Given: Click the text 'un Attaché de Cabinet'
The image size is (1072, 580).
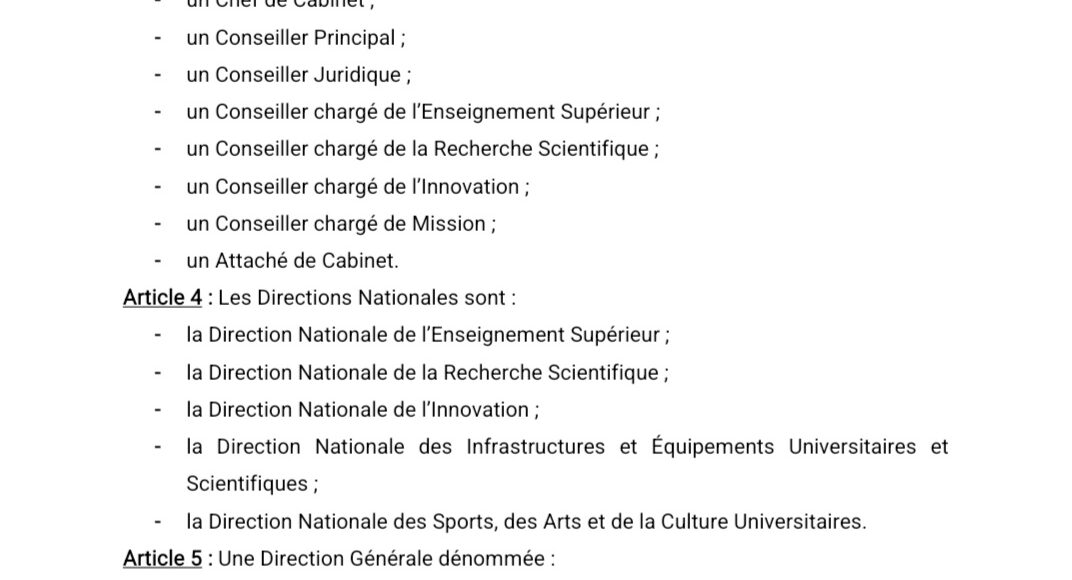Looking at the screenshot, I should (292, 260).
